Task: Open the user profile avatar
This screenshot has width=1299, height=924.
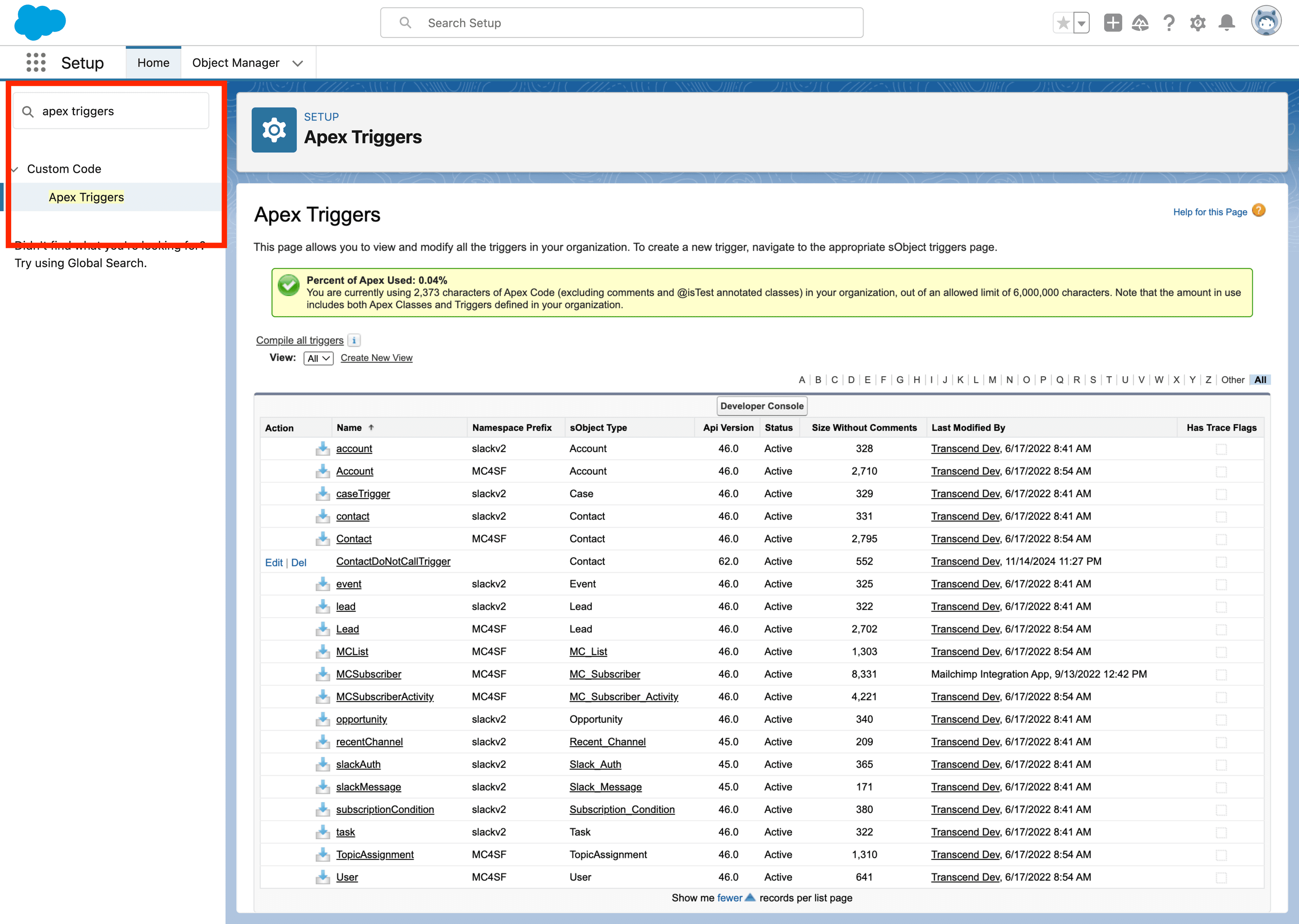Action: point(1266,21)
